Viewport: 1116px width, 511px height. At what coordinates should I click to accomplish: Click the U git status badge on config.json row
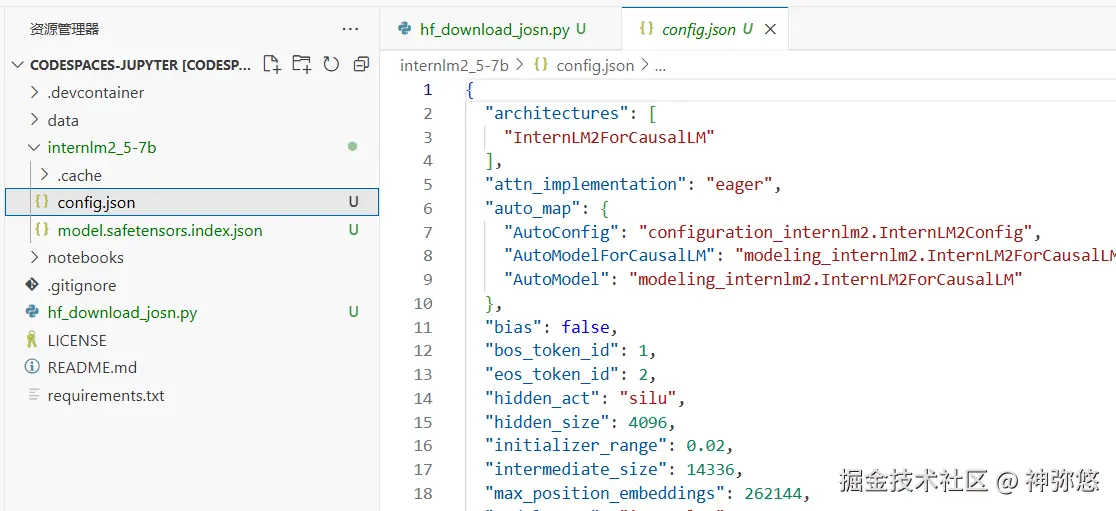click(x=353, y=202)
